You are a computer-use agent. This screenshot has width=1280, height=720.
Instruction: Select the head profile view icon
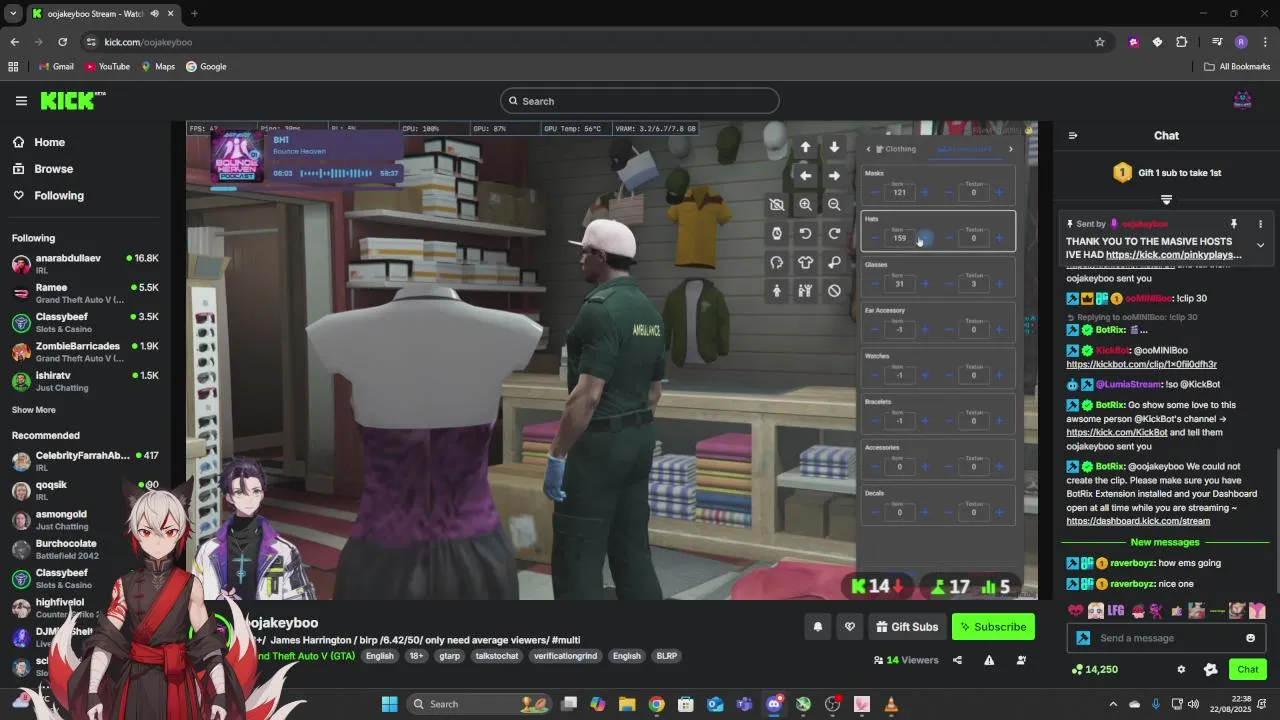click(776, 262)
